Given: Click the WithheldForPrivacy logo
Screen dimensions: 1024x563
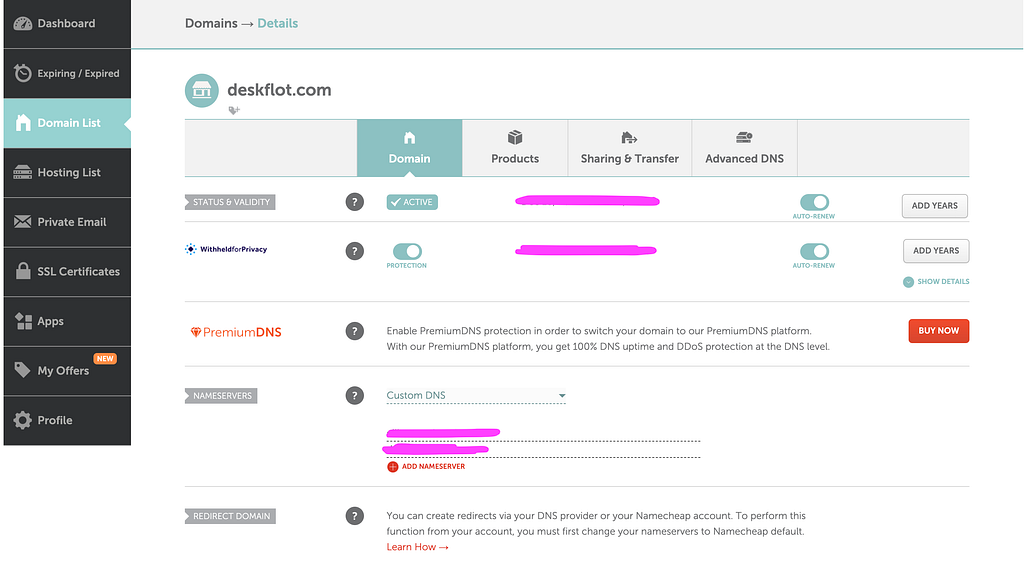Looking at the screenshot, I should [226, 249].
